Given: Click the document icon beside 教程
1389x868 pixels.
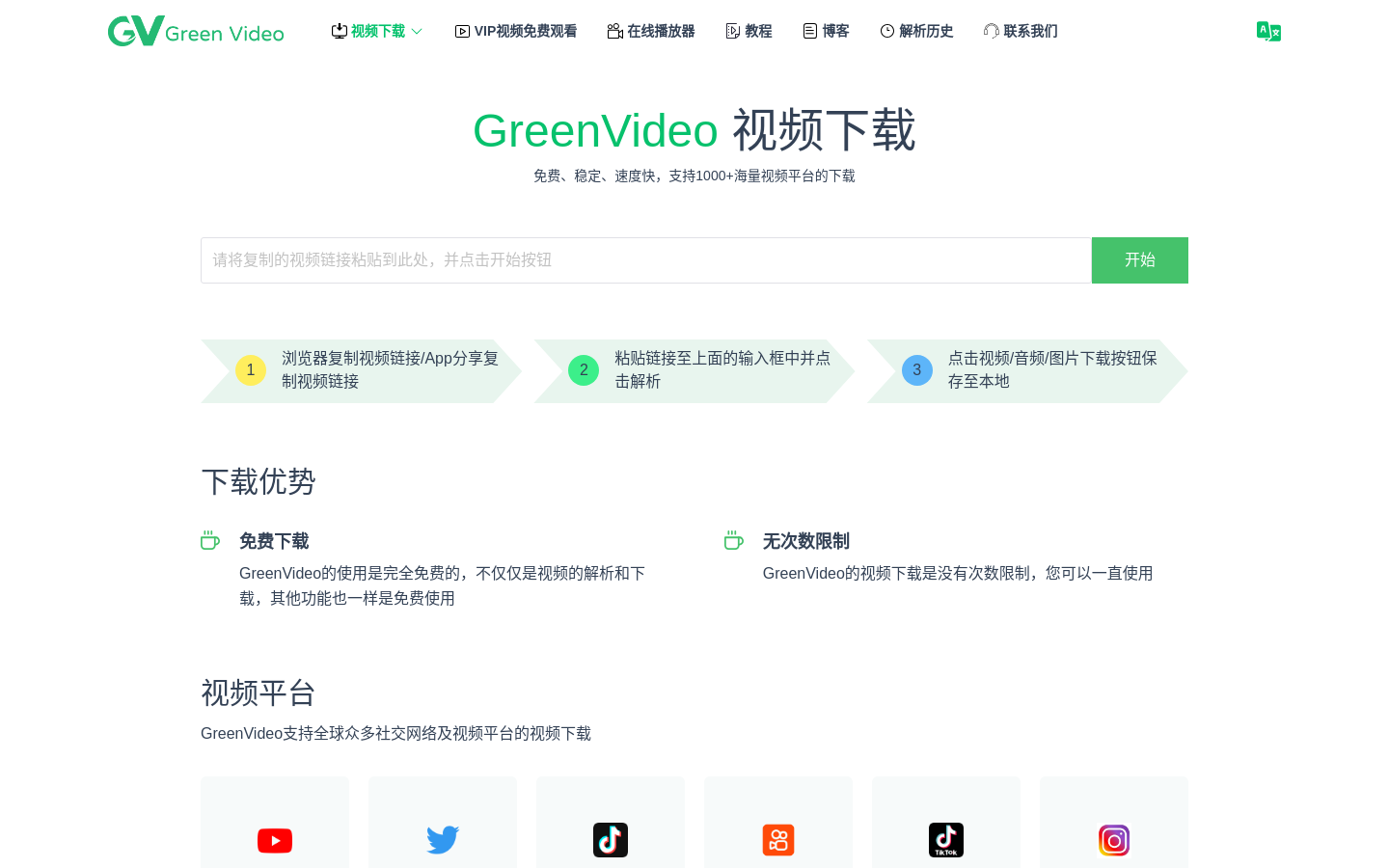Looking at the screenshot, I should point(733,31).
